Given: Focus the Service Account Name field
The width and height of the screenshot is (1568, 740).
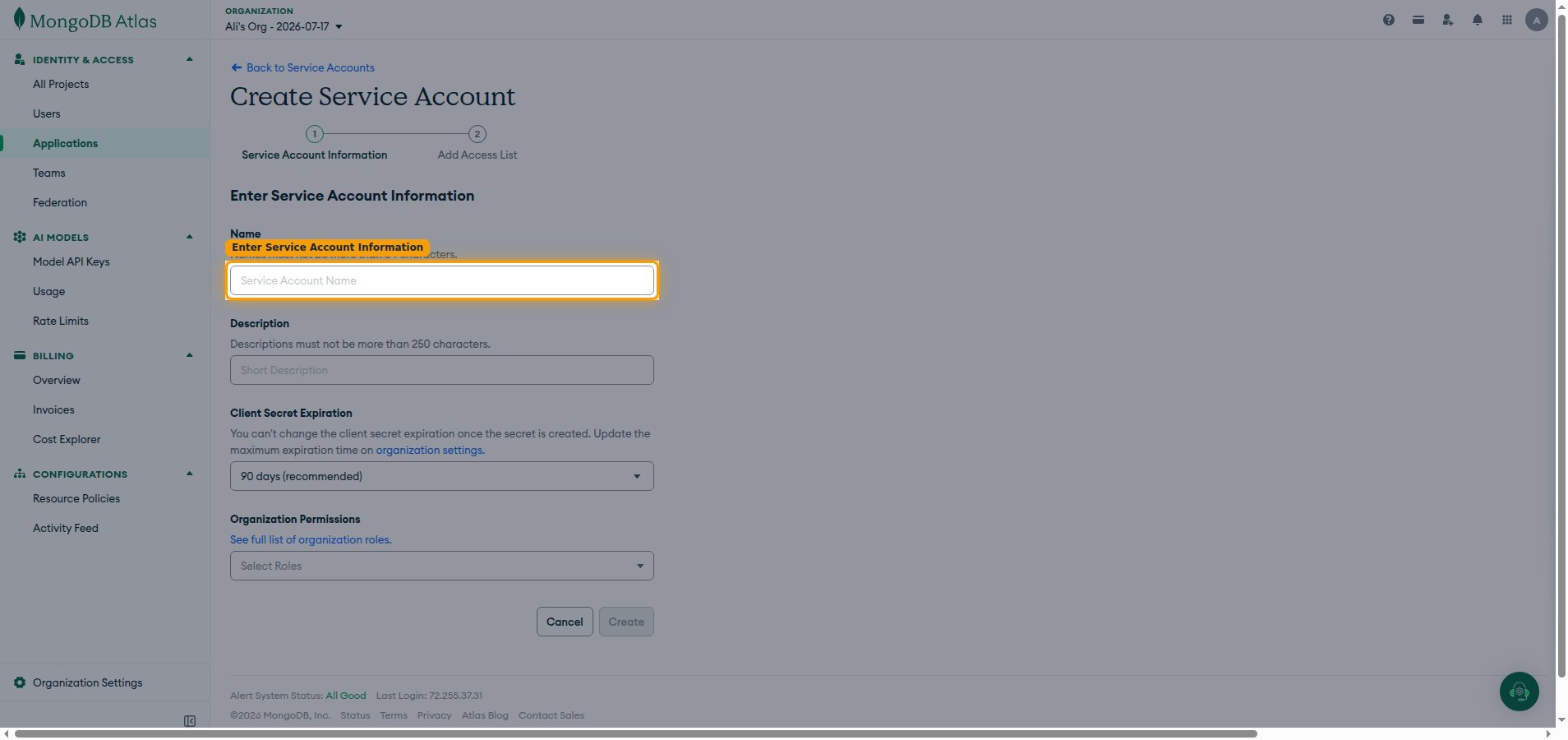Looking at the screenshot, I should coord(442,280).
